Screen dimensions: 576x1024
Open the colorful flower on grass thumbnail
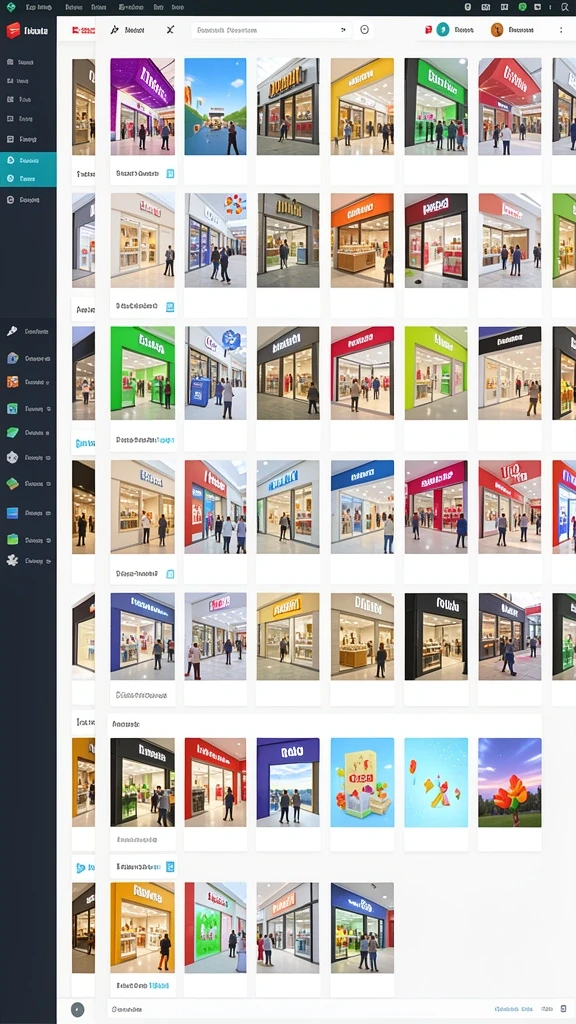click(x=509, y=782)
